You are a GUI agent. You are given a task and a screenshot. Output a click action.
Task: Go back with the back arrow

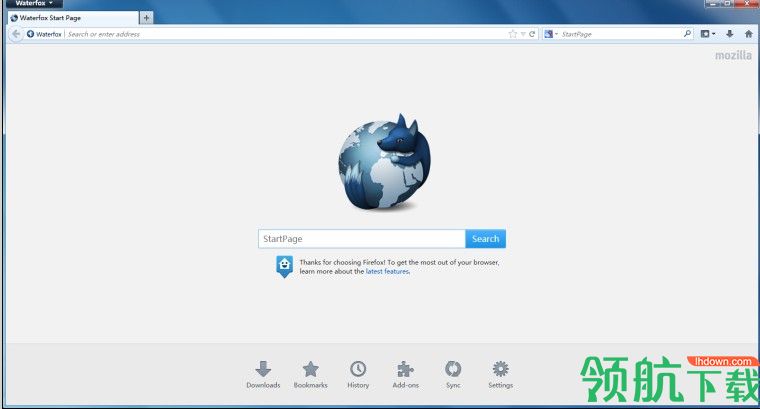(x=16, y=34)
